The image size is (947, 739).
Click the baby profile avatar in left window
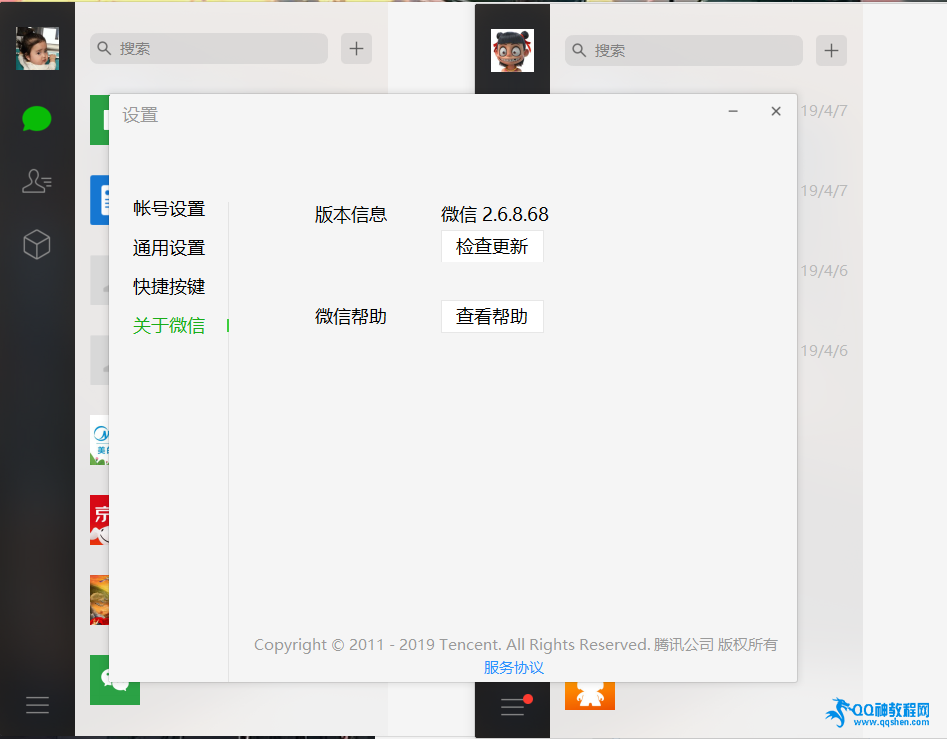(x=37, y=48)
